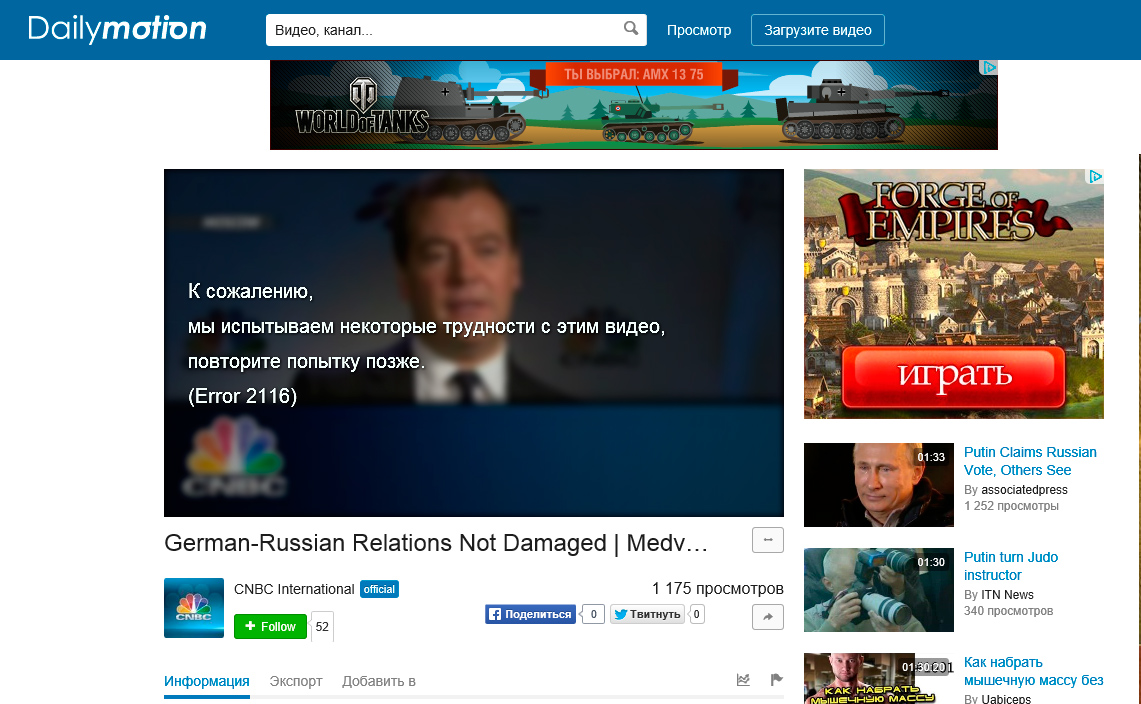Click the Dailymotion logo

coord(117,29)
